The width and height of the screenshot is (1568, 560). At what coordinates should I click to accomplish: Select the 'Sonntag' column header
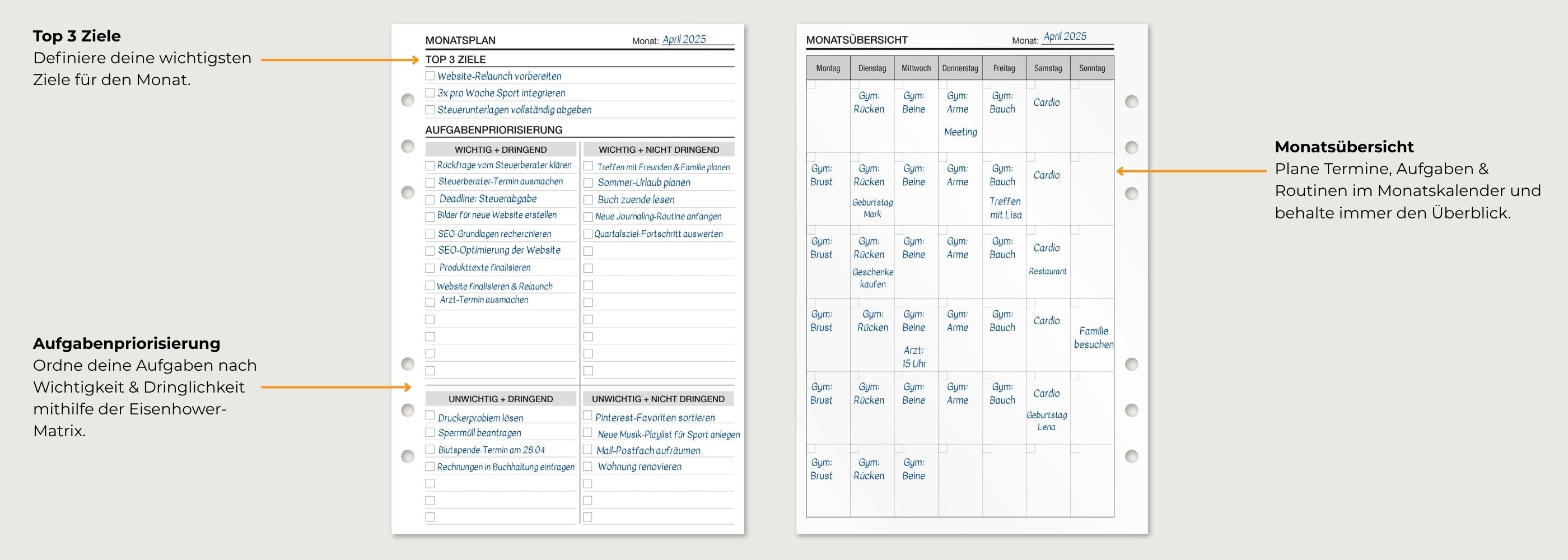pyautogui.click(x=1091, y=68)
